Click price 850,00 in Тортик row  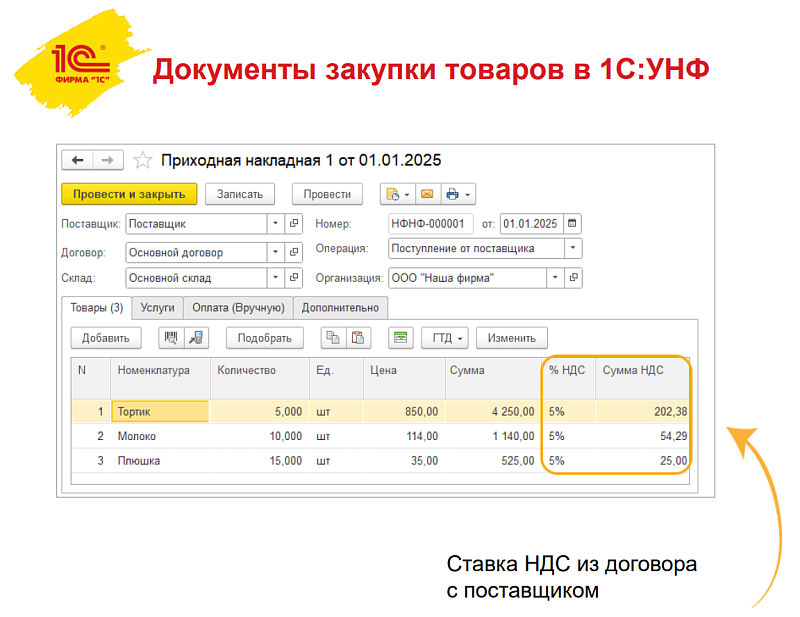point(404,411)
